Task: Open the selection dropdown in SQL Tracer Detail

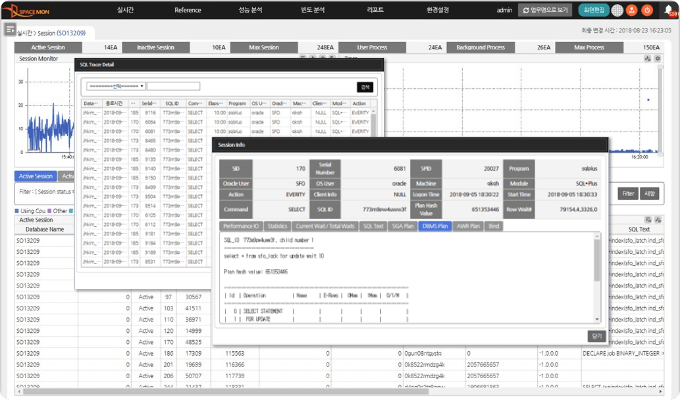Action: click(116, 86)
